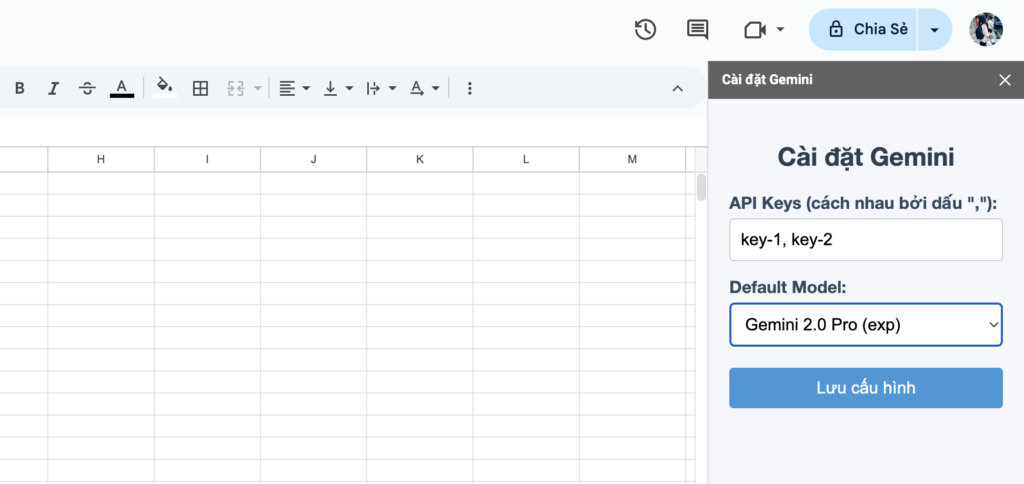Open the more options three-dot menu
Image resolution: width=1024 pixels, height=484 pixels.
(x=470, y=88)
